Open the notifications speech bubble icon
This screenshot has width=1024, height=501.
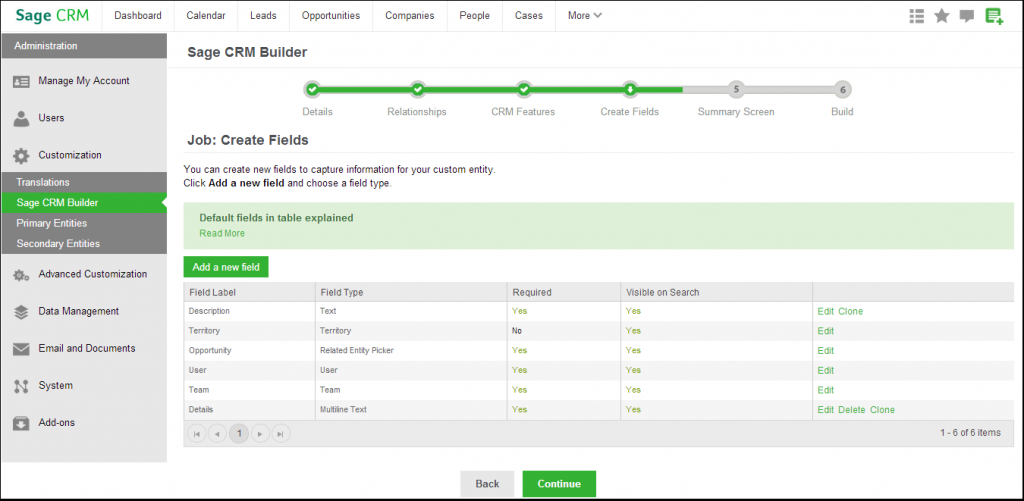(967, 16)
